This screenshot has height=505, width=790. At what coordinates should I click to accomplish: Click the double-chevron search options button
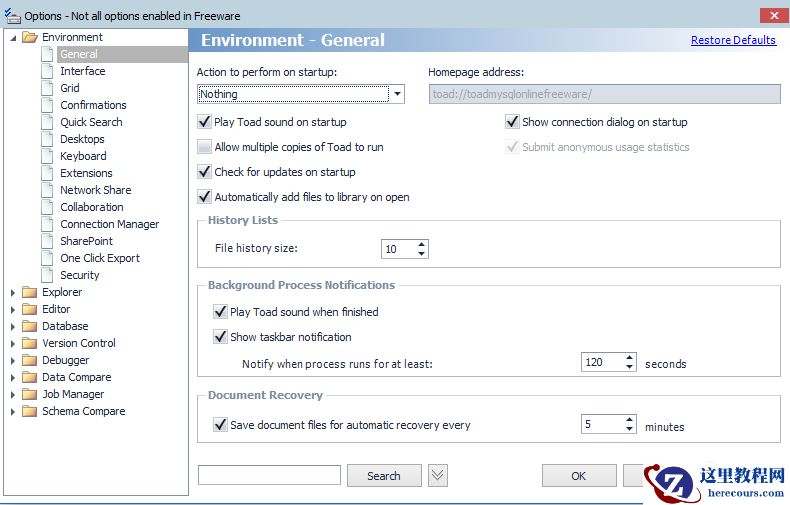pyautogui.click(x=438, y=475)
